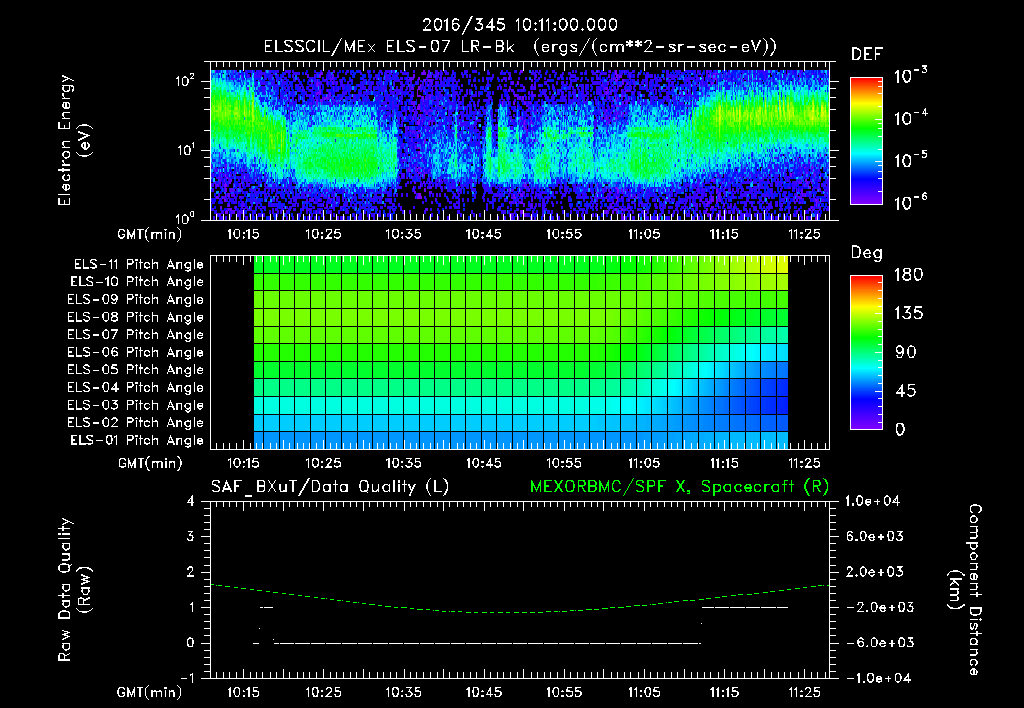
Task: Select the ELS-05 Pitch Angle row label
Action: coord(136,370)
